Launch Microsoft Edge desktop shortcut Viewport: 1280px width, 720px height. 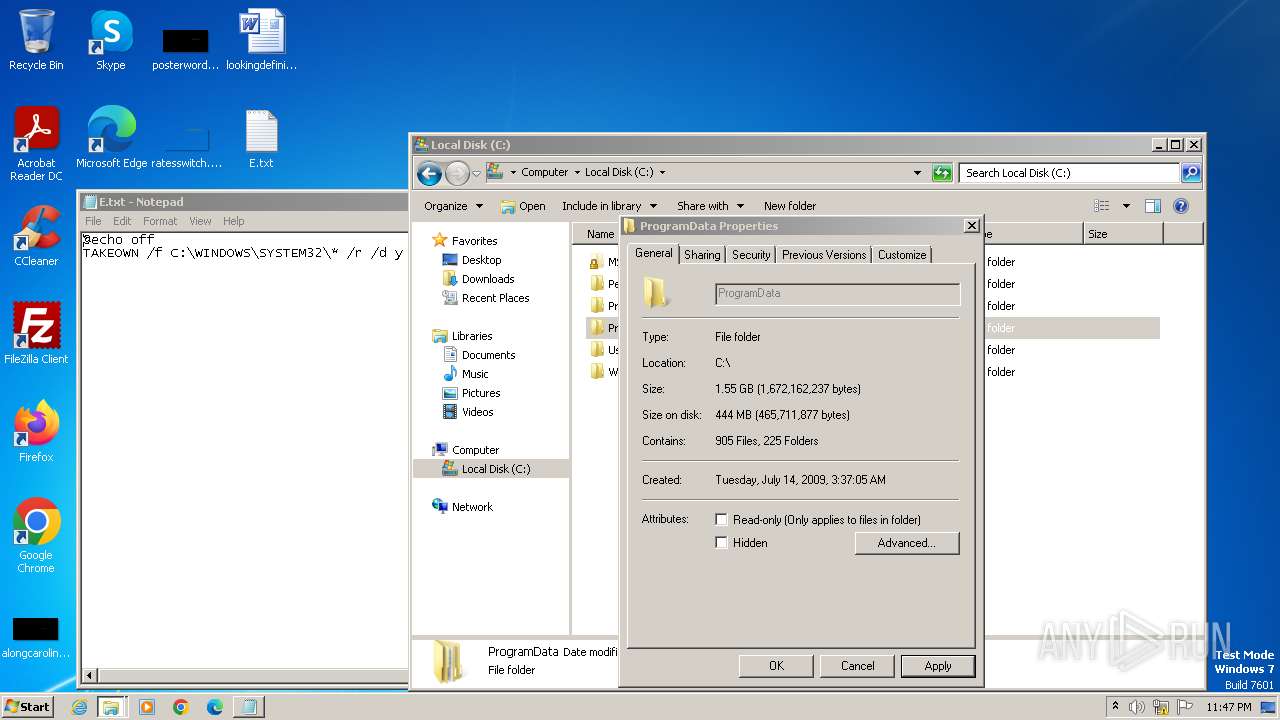click(x=111, y=137)
